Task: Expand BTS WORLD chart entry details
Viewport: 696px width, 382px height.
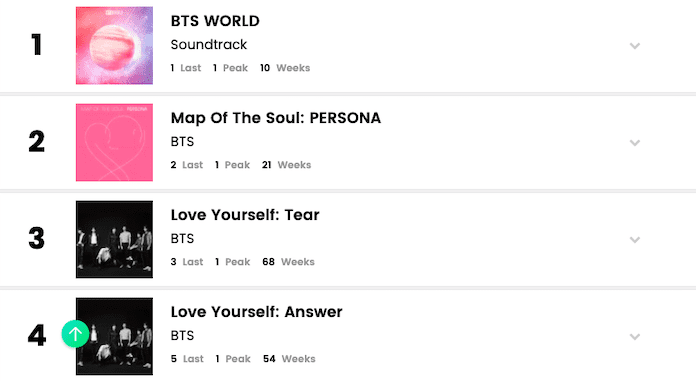Action: pos(635,46)
